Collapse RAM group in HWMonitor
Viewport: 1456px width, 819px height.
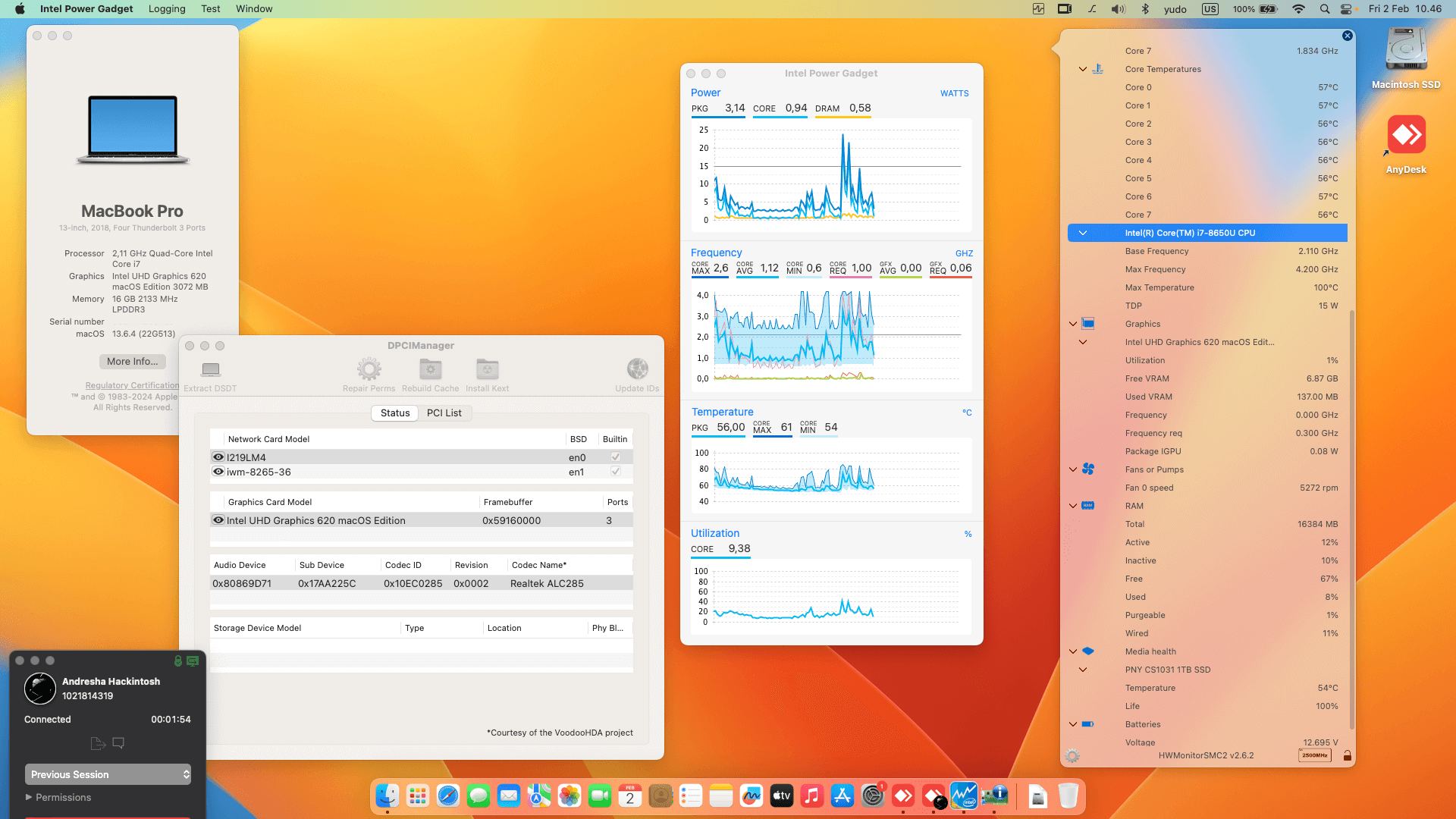tap(1073, 506)
